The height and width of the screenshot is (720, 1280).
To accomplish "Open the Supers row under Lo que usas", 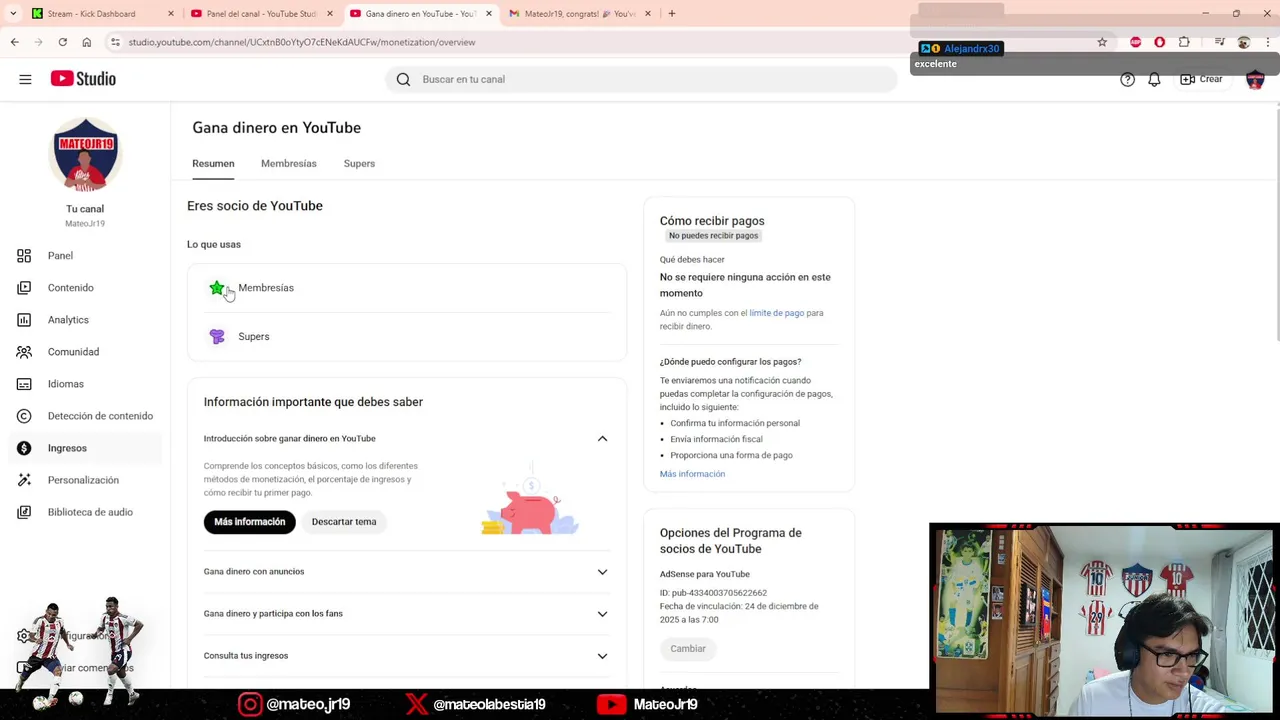I will pyautogui.click(x=407, y=336).
